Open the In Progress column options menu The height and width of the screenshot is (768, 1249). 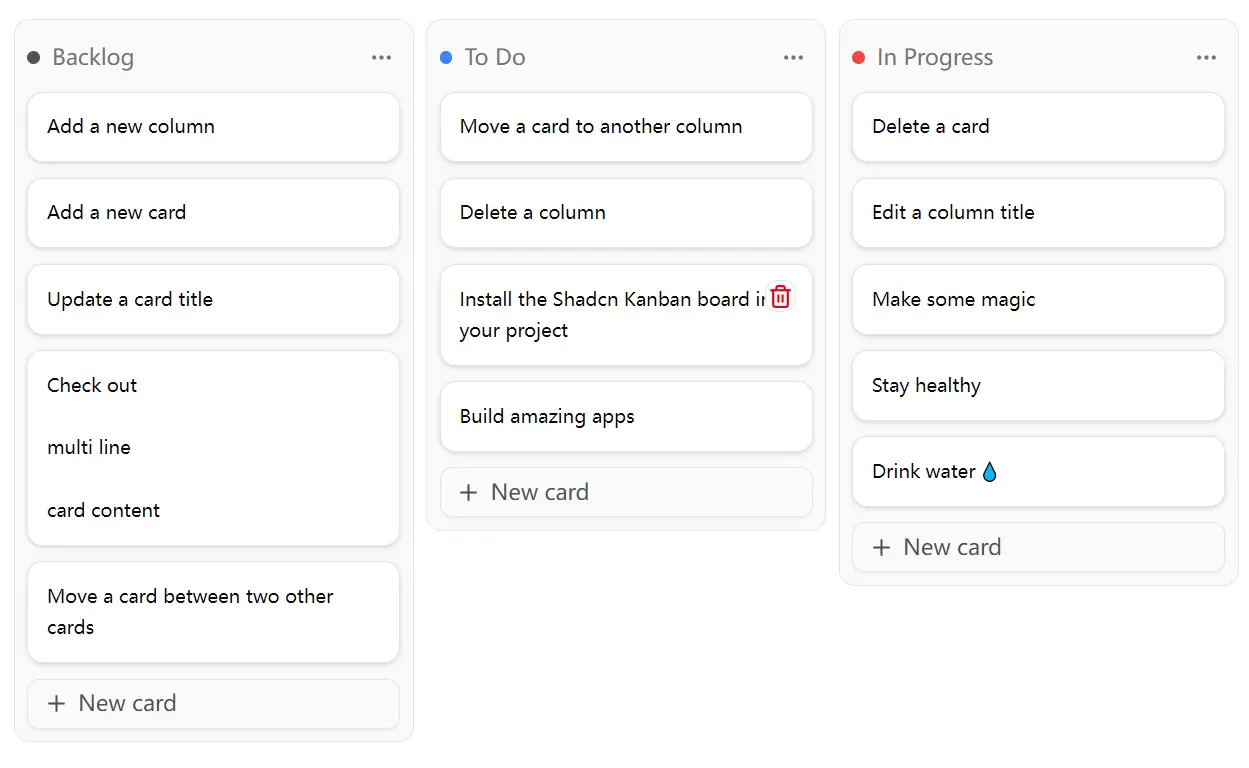1206,57
